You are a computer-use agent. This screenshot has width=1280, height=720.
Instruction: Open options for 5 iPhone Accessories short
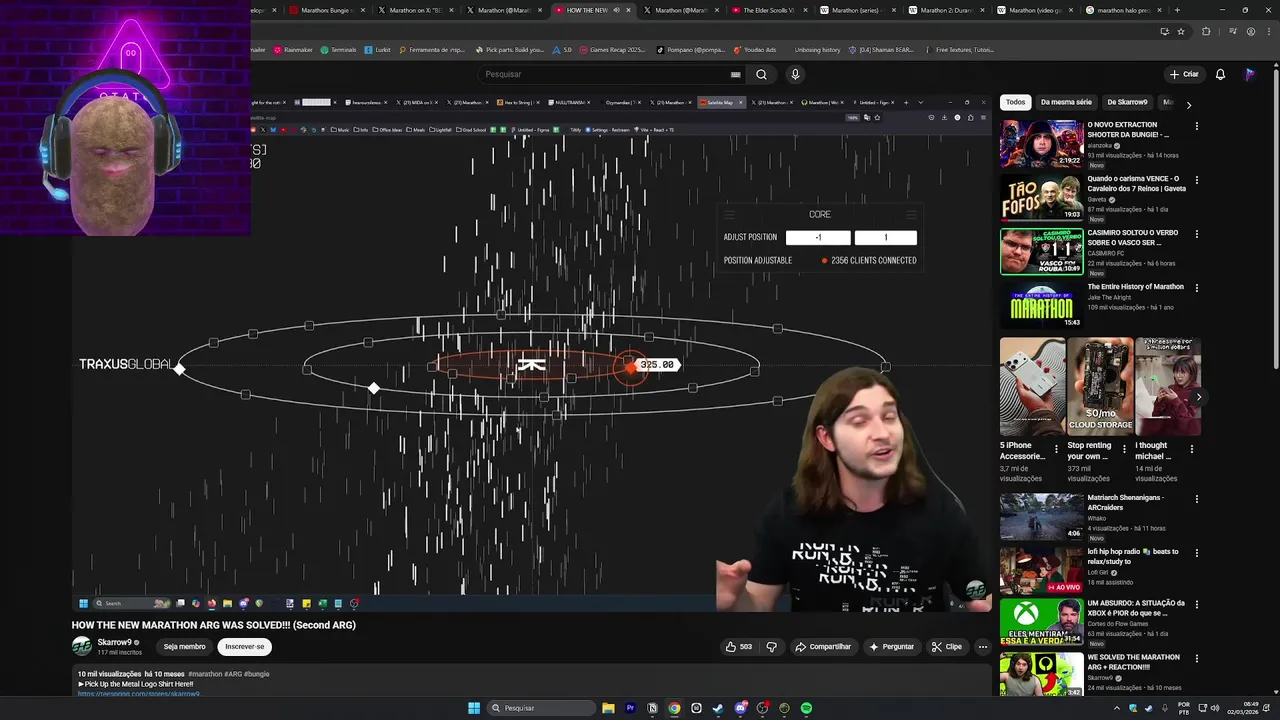click(1056, 449)
